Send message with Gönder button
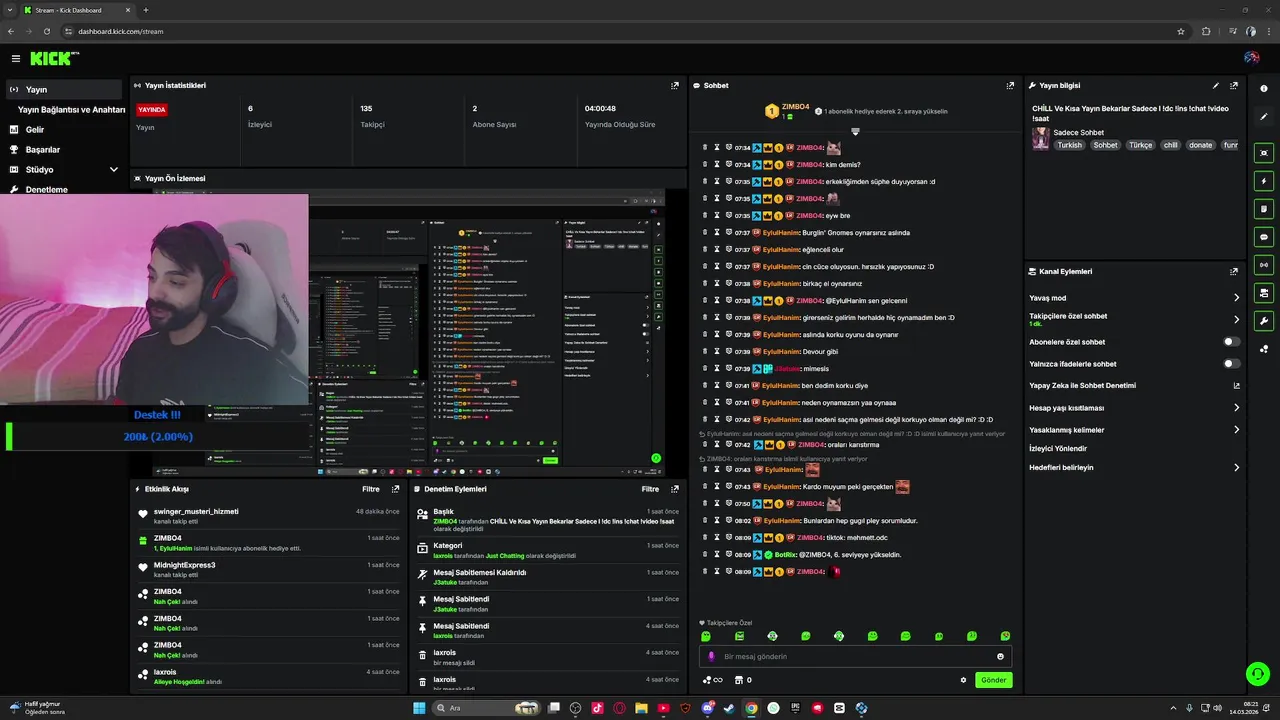The width and height of the screenshot is (1280, 720). pyautogui.click(x=993, y=680)
